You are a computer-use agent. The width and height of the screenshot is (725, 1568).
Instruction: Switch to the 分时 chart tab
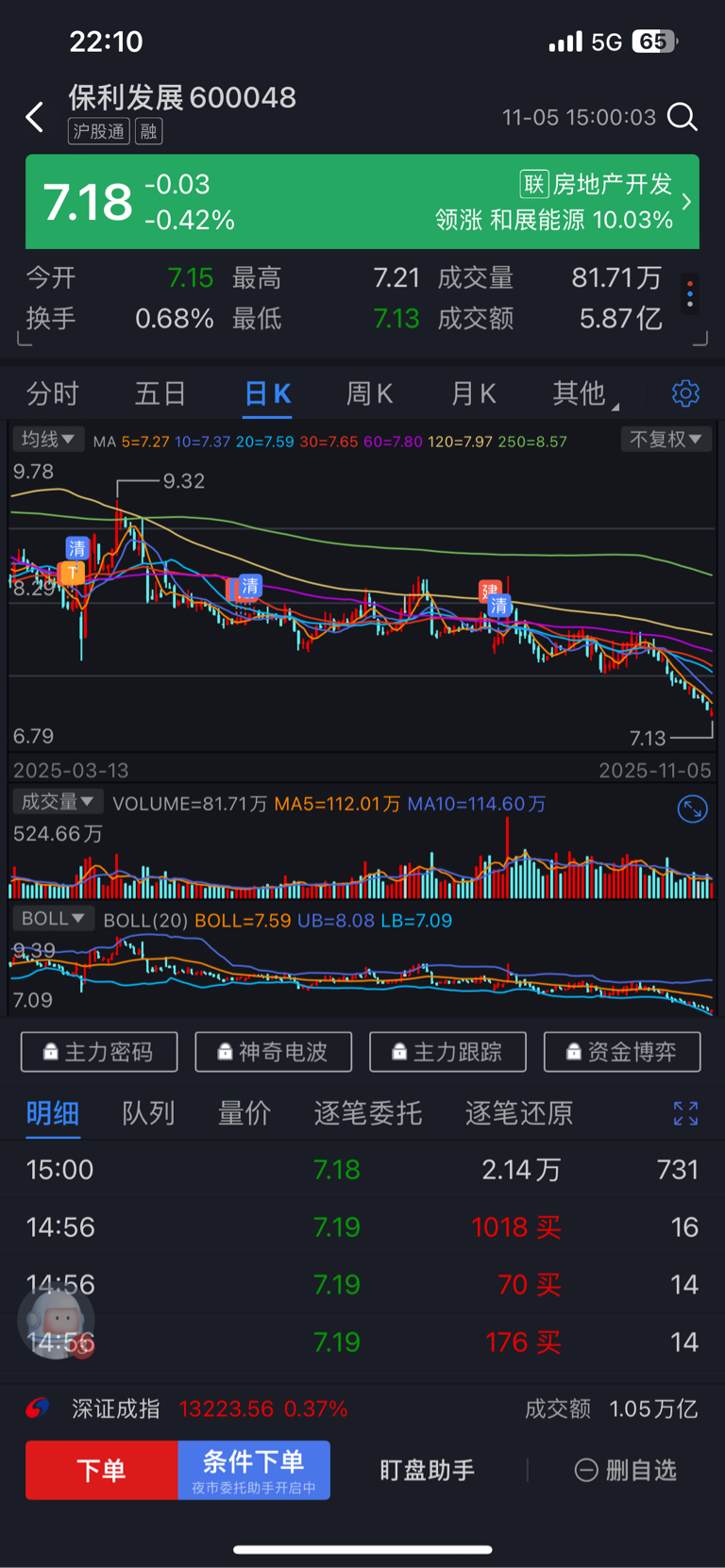coord(53,393)
